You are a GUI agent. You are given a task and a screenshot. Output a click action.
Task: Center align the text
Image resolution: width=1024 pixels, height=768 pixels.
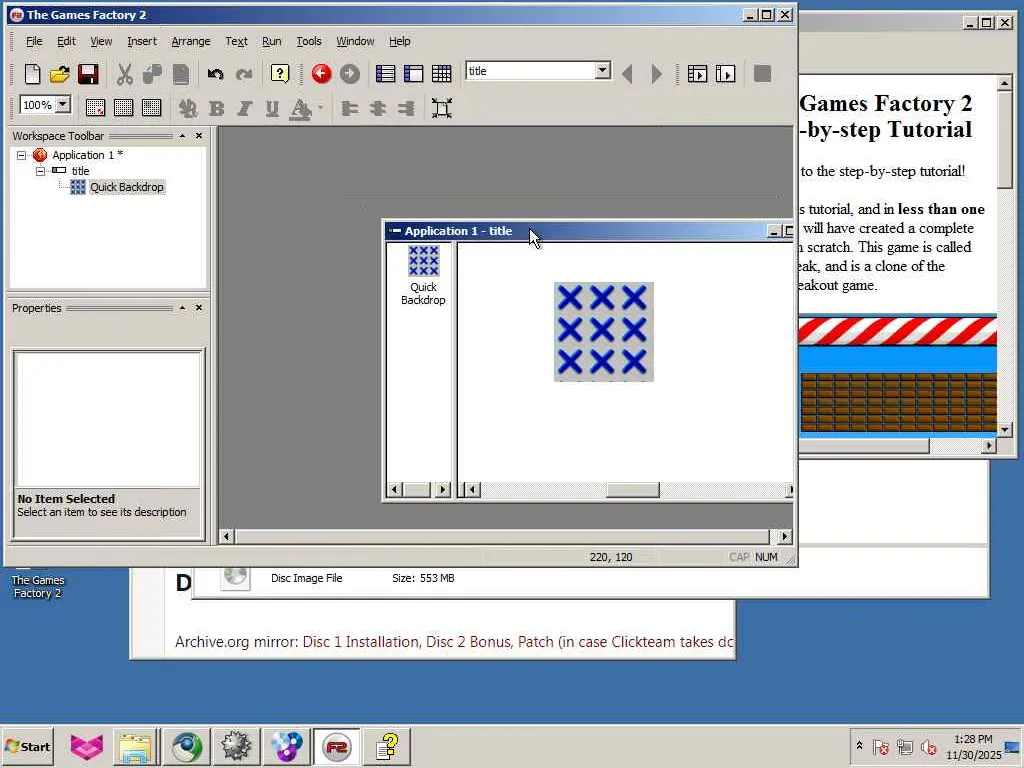click(377, 108)
